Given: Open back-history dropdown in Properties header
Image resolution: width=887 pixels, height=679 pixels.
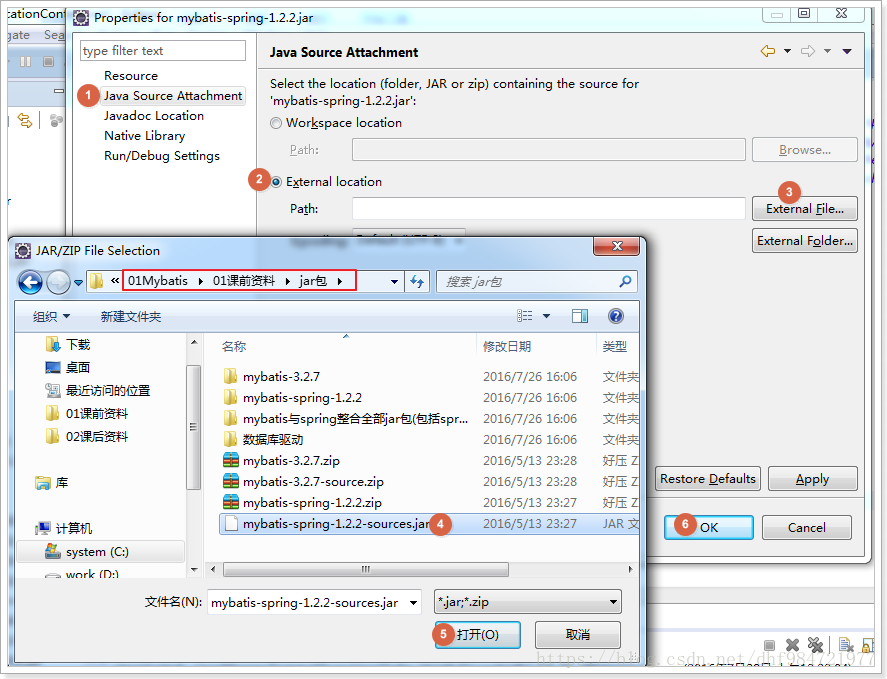Looking at the screenshot, I should [787, 51].
